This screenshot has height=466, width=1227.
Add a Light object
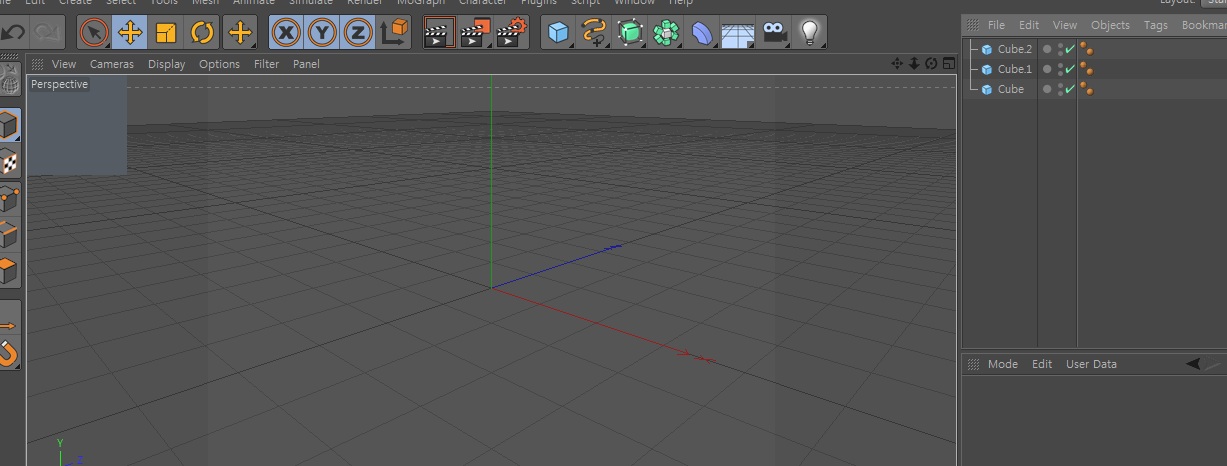click(x=810, y=32)
